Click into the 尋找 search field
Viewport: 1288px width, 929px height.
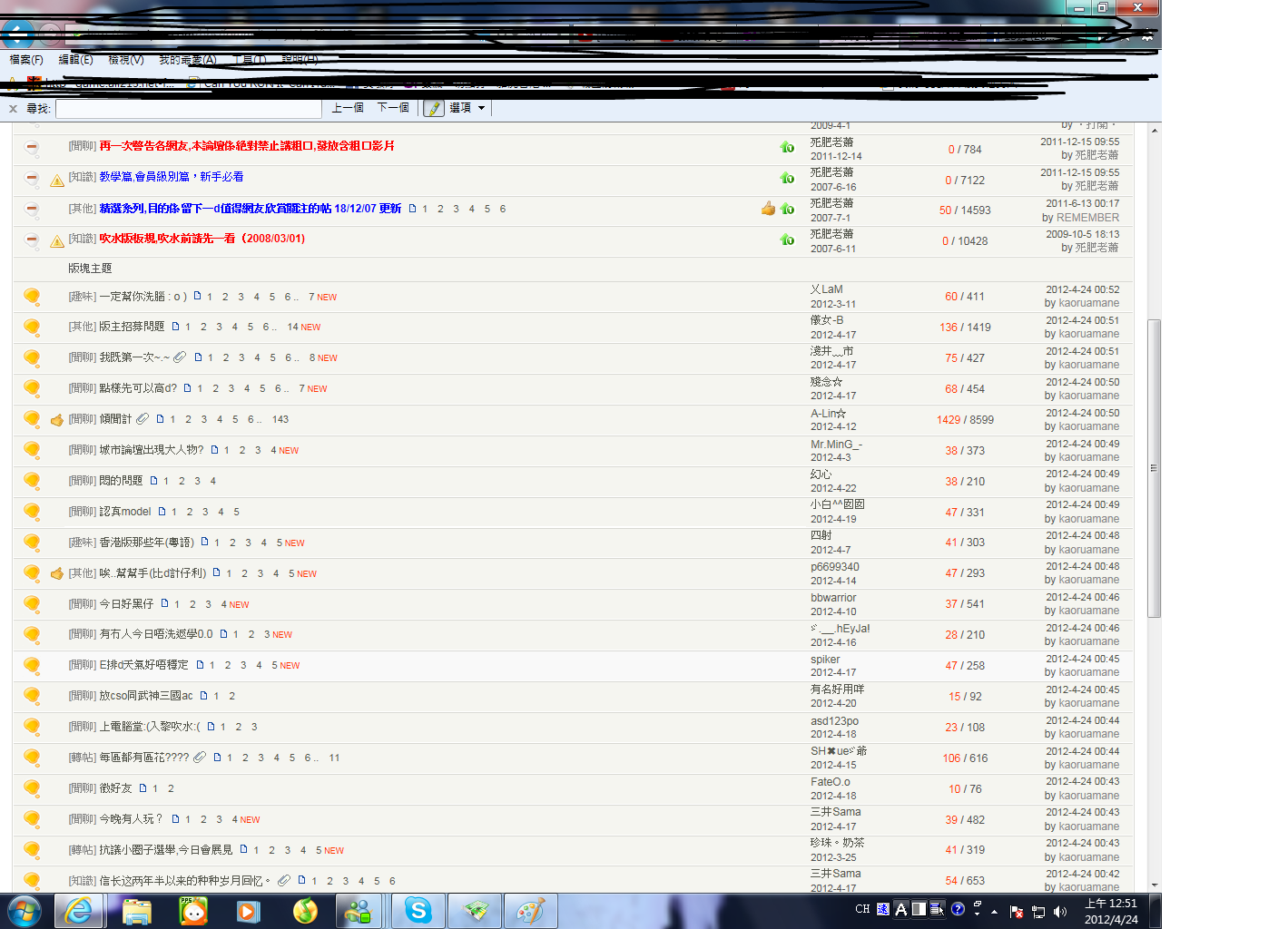[x=189, y=109]
